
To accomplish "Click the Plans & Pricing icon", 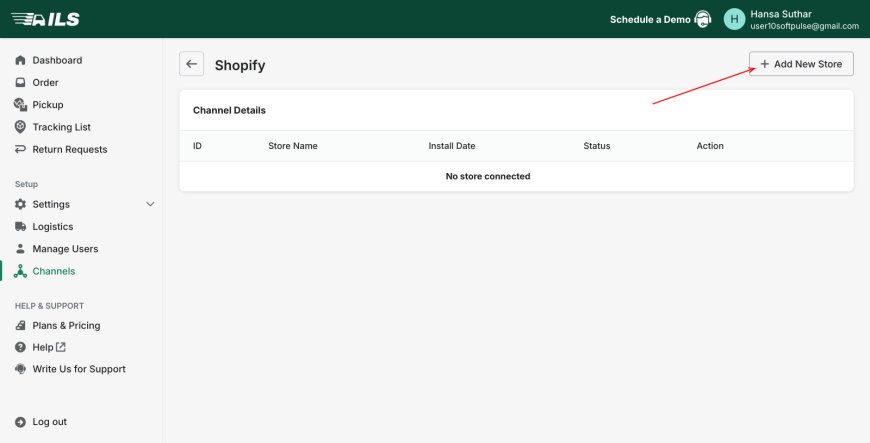I will pyautogui.click(x=21, y=325).
